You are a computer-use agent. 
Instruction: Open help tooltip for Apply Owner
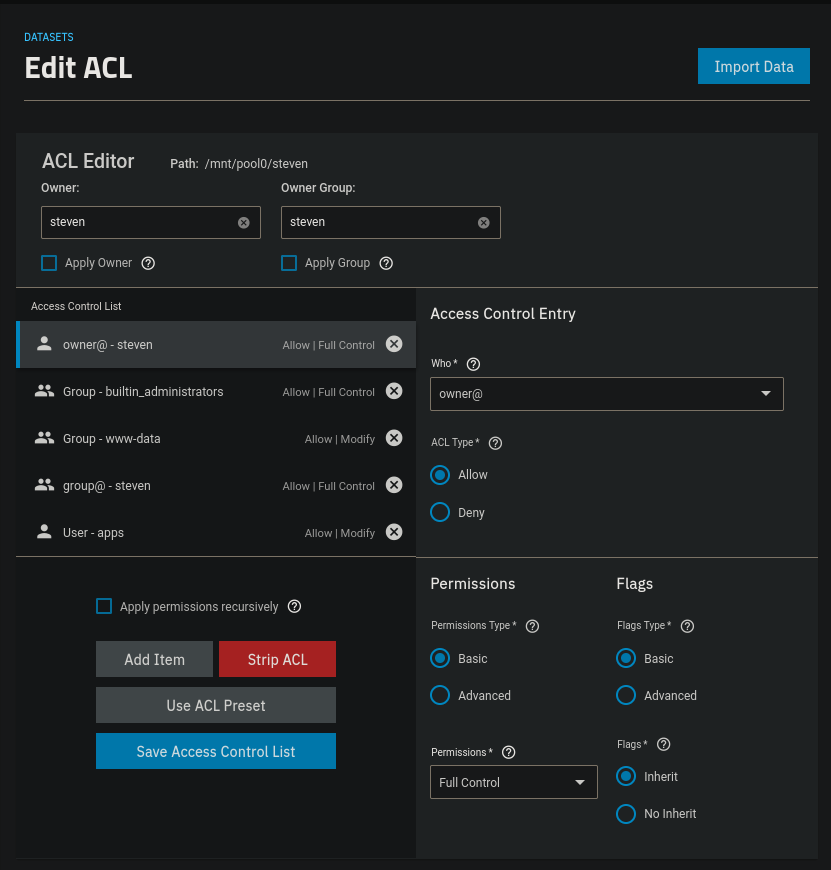pyautogui.click(x=148, y=263)
